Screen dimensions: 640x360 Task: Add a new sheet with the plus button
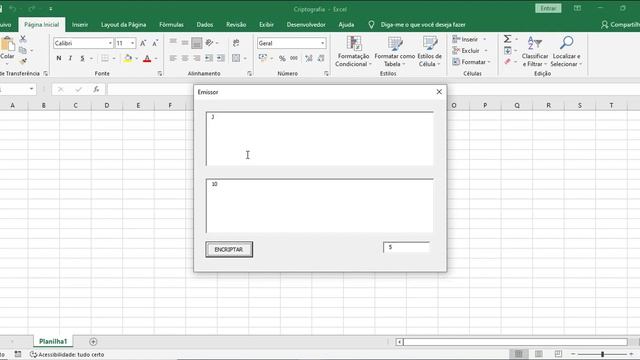pos(93,342)
